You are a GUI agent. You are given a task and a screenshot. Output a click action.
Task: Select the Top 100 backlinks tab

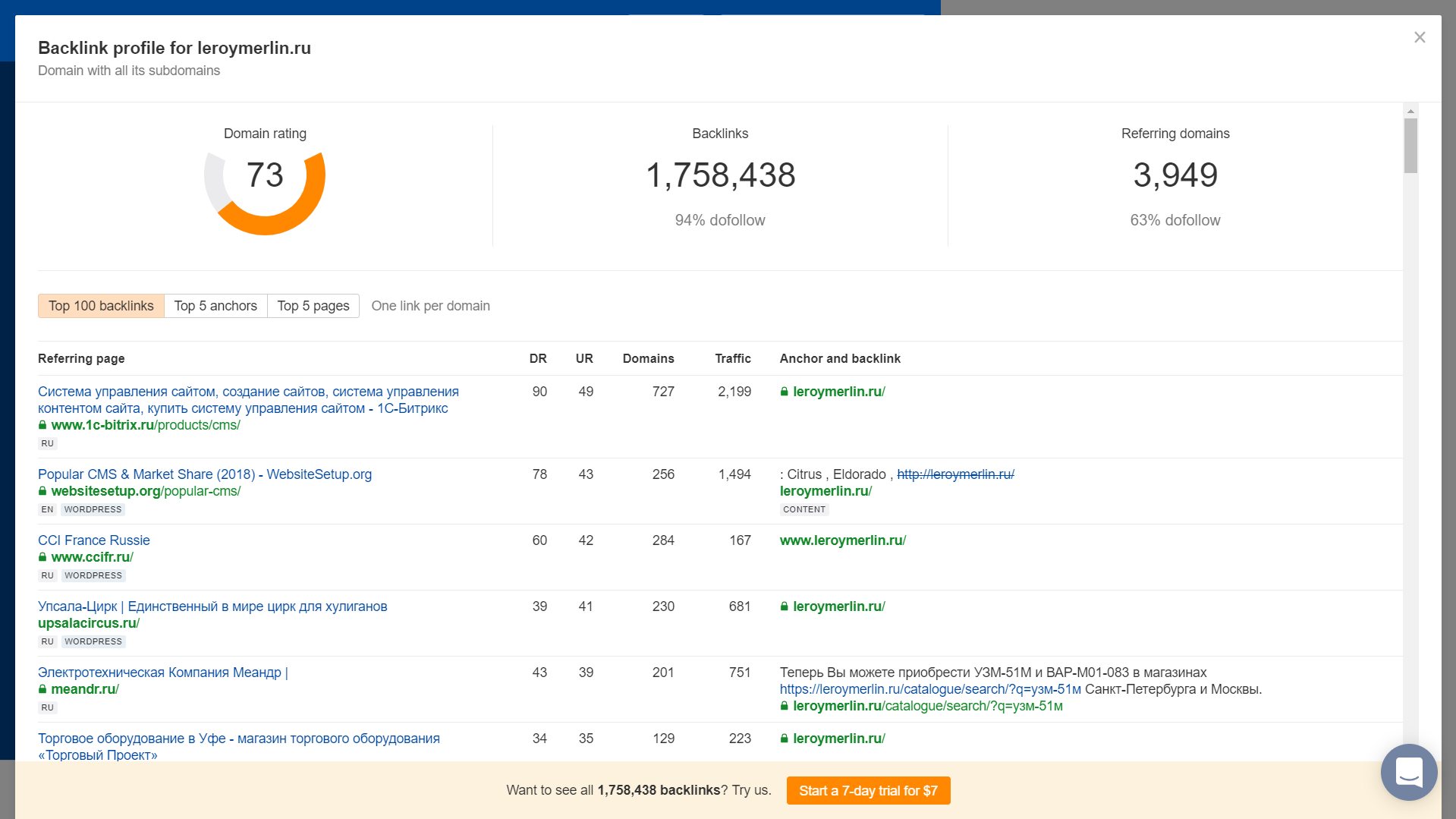pos(101,306)
